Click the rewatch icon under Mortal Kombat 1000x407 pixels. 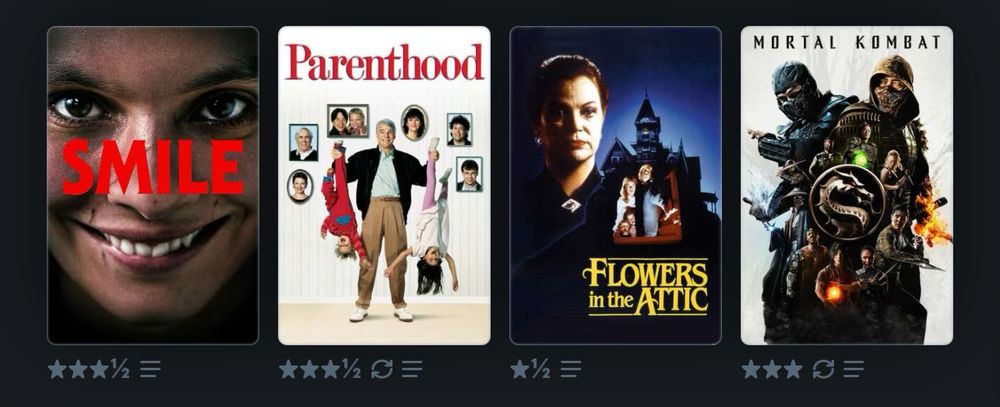tap(823, 369)
